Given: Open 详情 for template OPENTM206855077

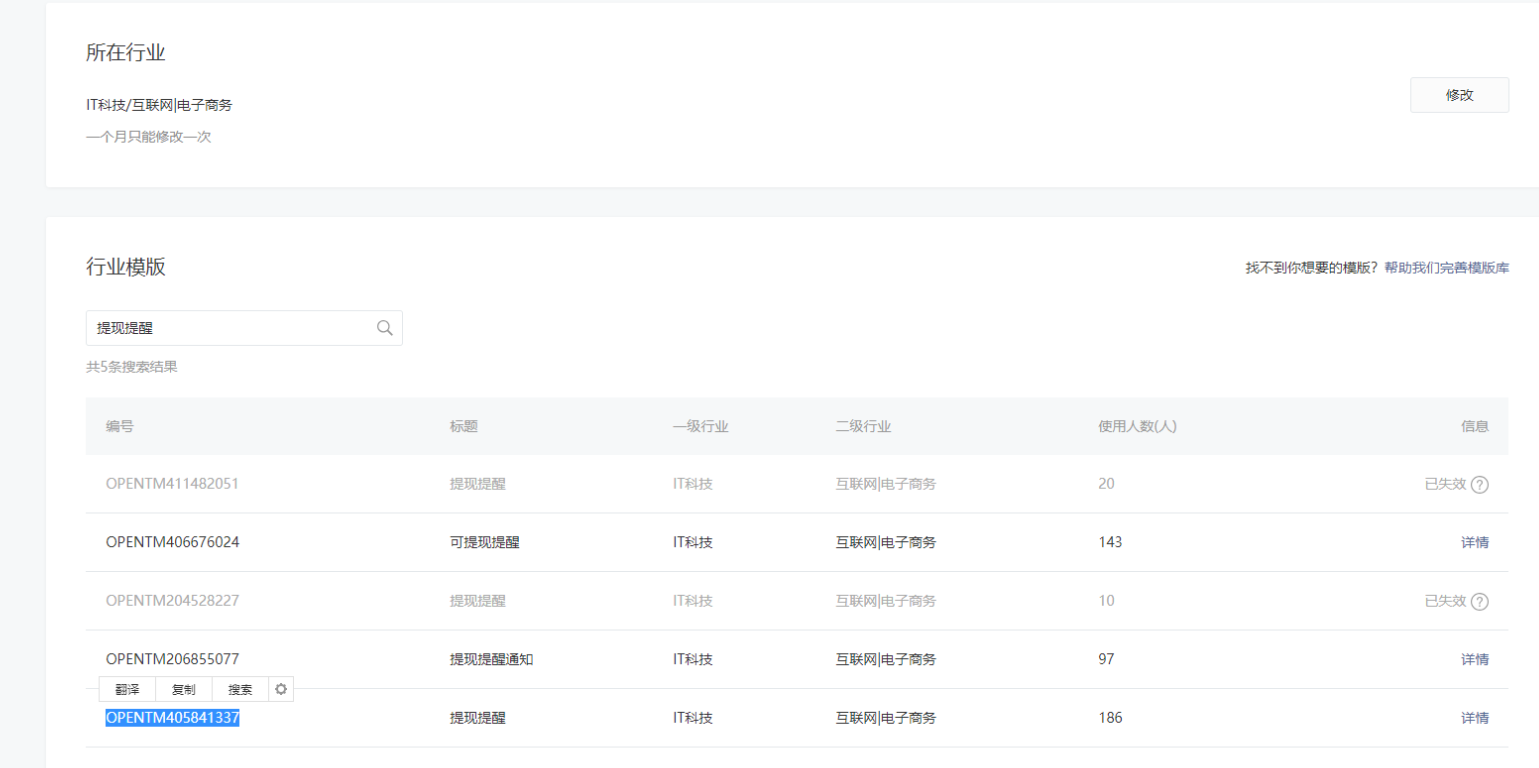Looking at the screenshot, I should pos(1474,659).
